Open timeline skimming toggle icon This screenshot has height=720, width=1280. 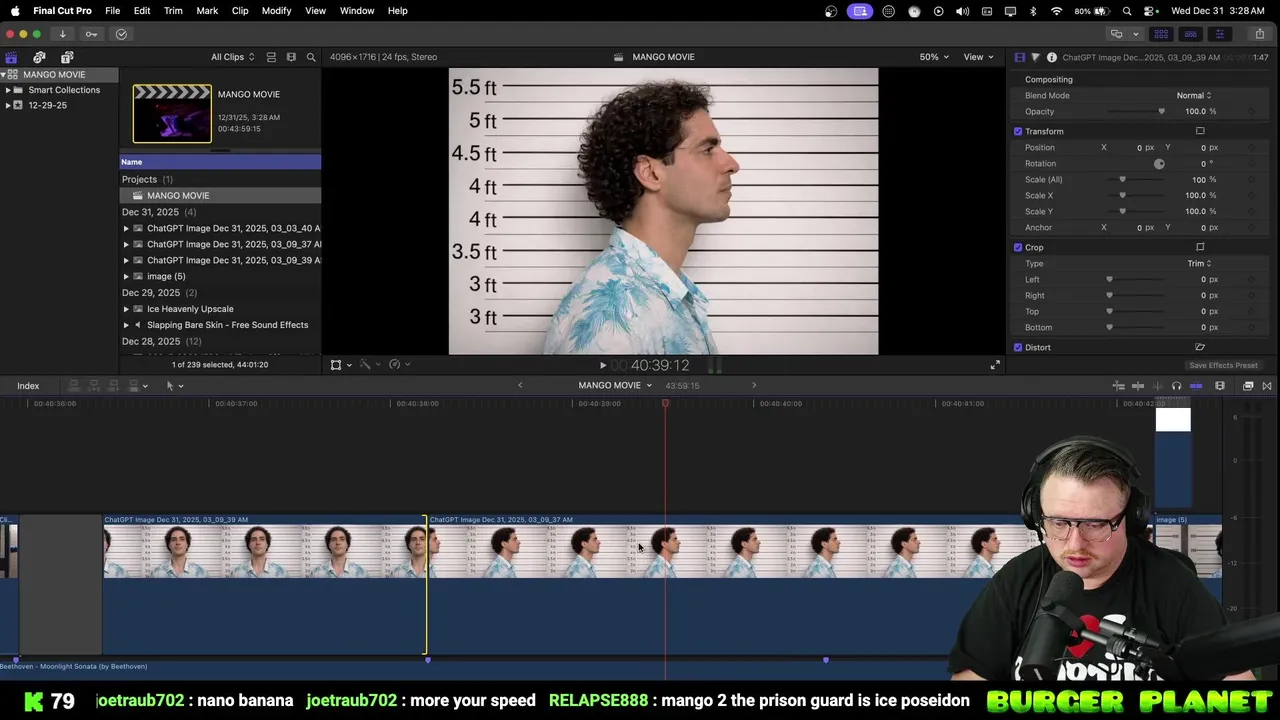tap(1137, 386)
